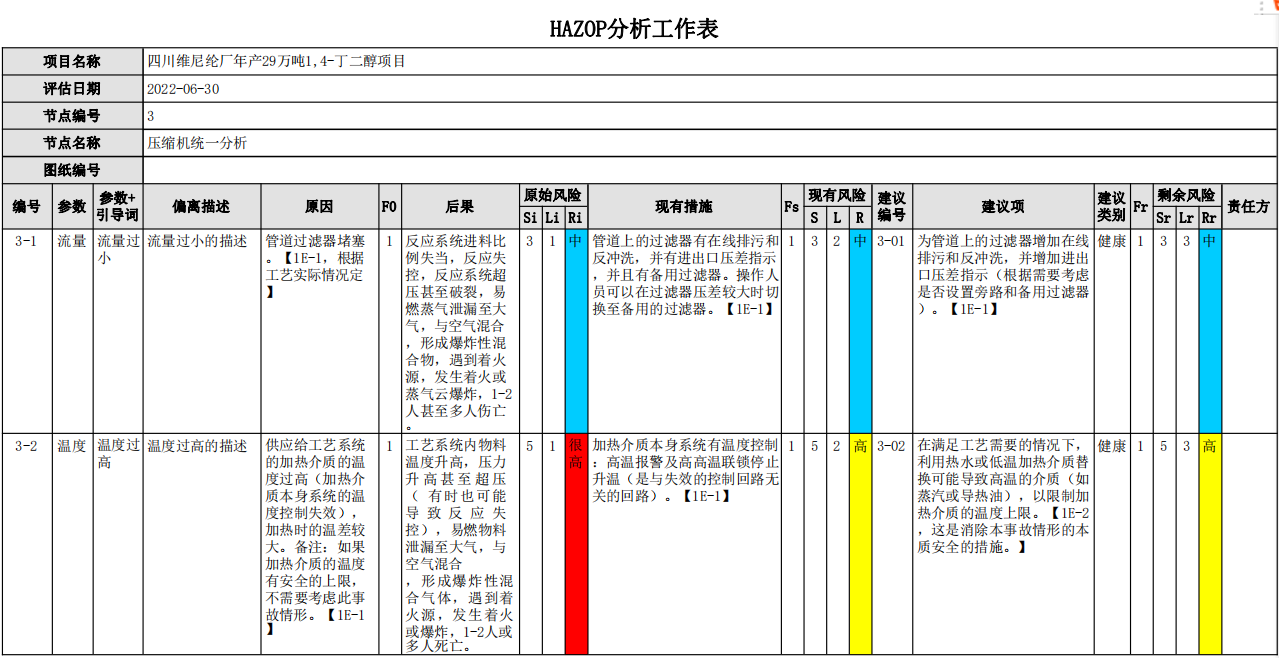Click the 建议编号 column header
Screen dimensions: 1279x658
(891, 206)
